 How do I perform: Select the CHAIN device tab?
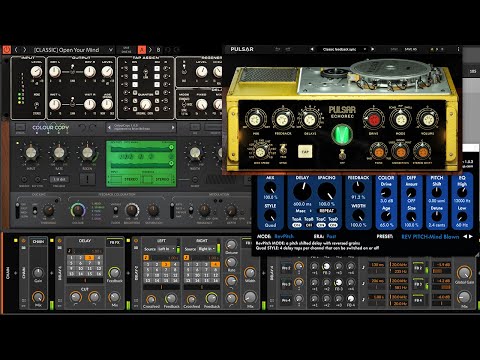[38, 242]
